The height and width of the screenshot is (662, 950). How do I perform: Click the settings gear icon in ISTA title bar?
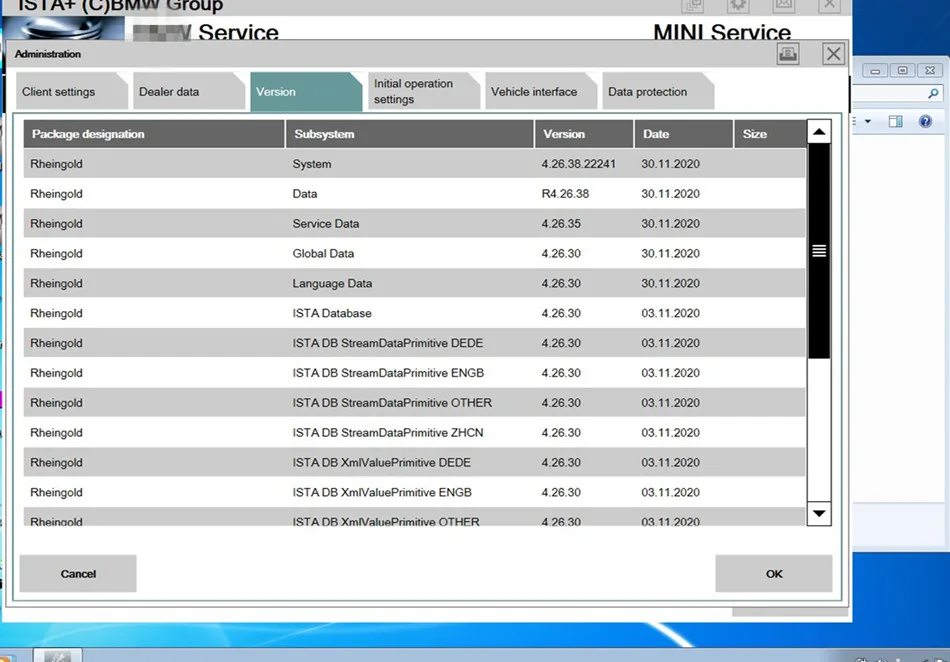point(738,5)
